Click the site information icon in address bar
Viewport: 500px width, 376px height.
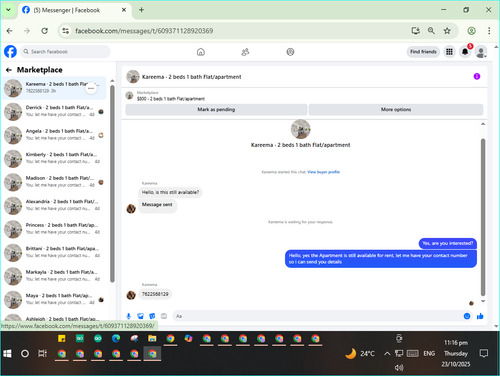(66, 31)
